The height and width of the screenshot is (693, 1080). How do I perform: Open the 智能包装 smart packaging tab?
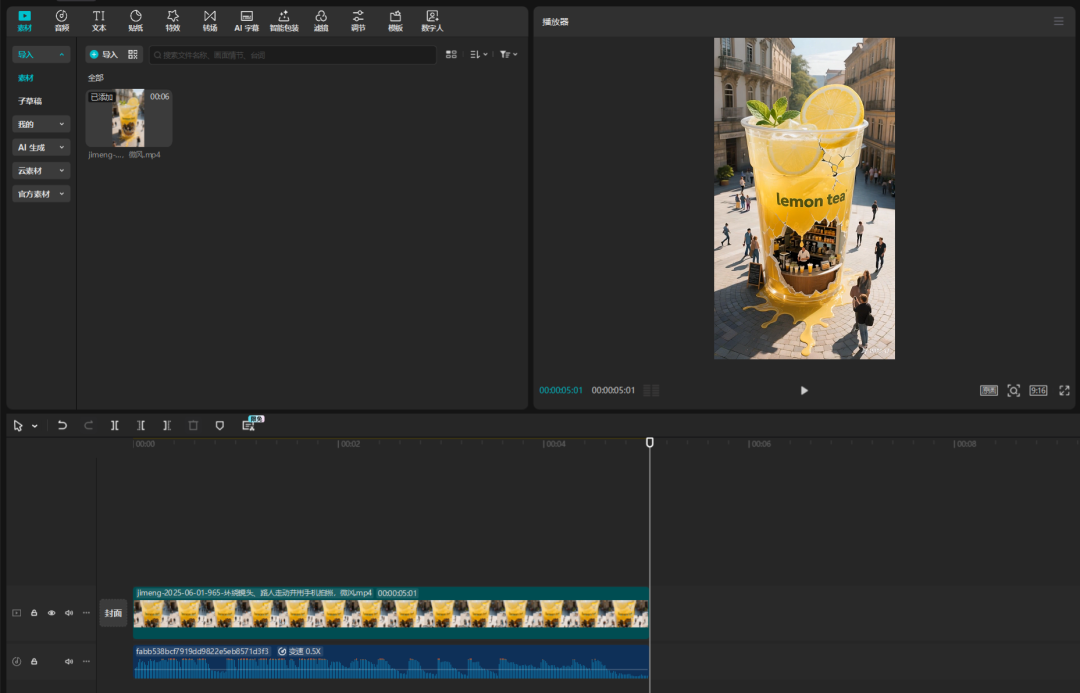[x=284, y=21]
